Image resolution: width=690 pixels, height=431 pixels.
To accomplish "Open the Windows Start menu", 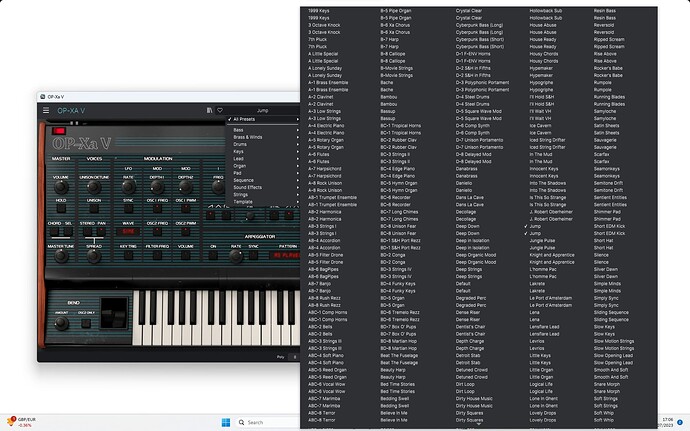I will tap(226, 422).
